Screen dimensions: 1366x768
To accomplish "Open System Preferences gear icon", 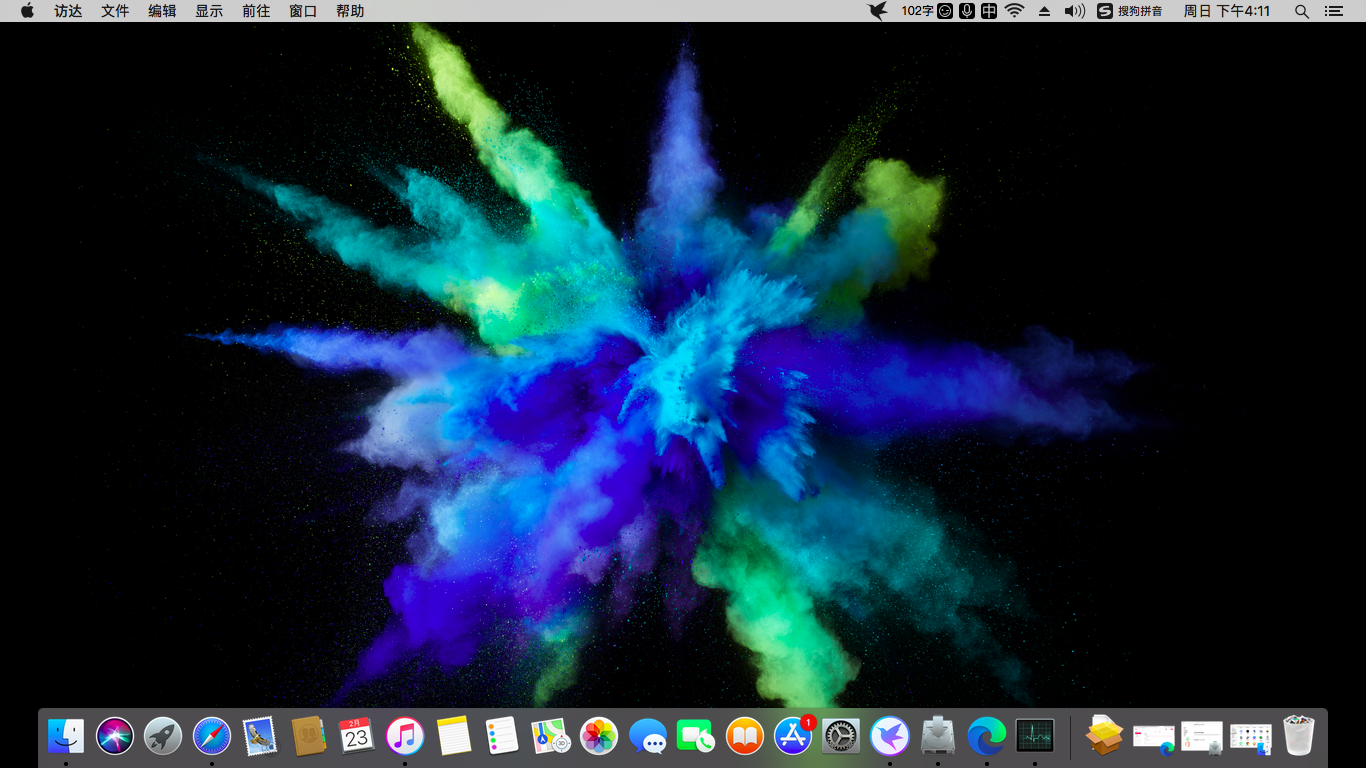I will pyautogui.click(x=841, y=737).
